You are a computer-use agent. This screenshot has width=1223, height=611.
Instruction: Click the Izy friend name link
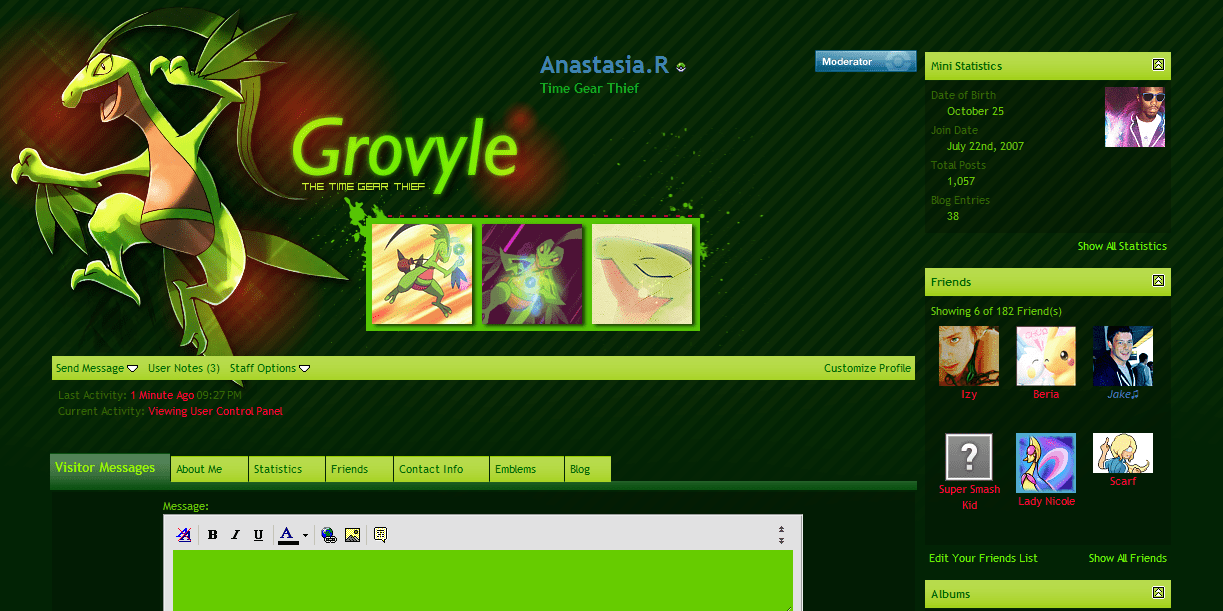[969, 394]
